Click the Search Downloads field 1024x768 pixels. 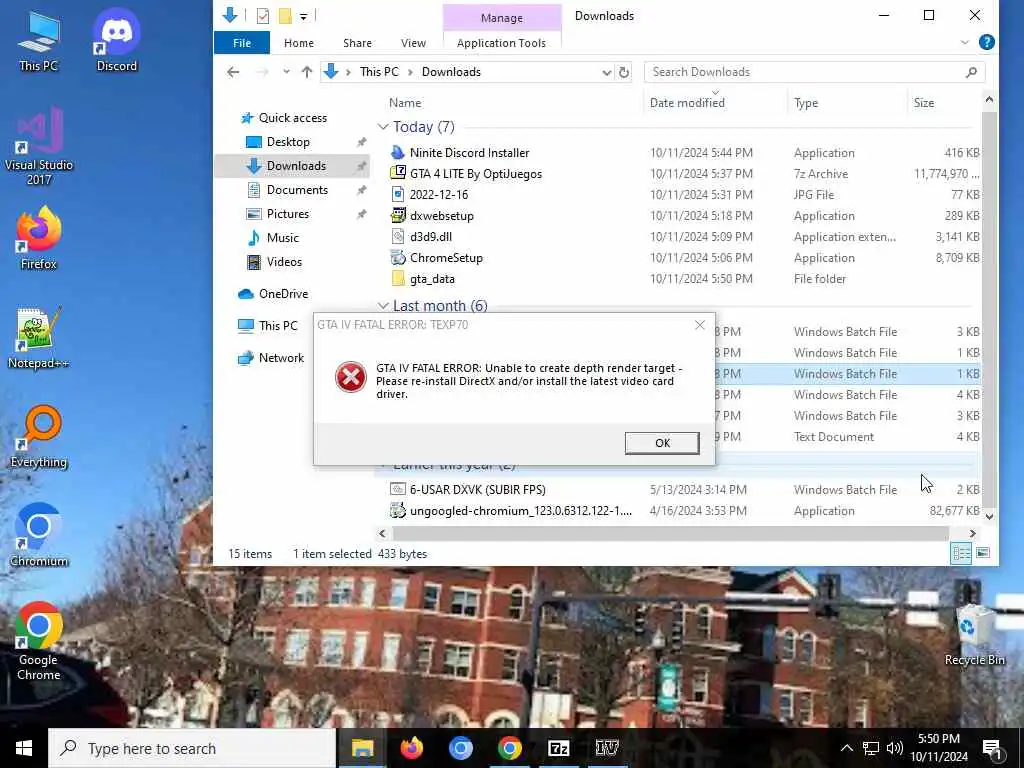coord(805,72)
